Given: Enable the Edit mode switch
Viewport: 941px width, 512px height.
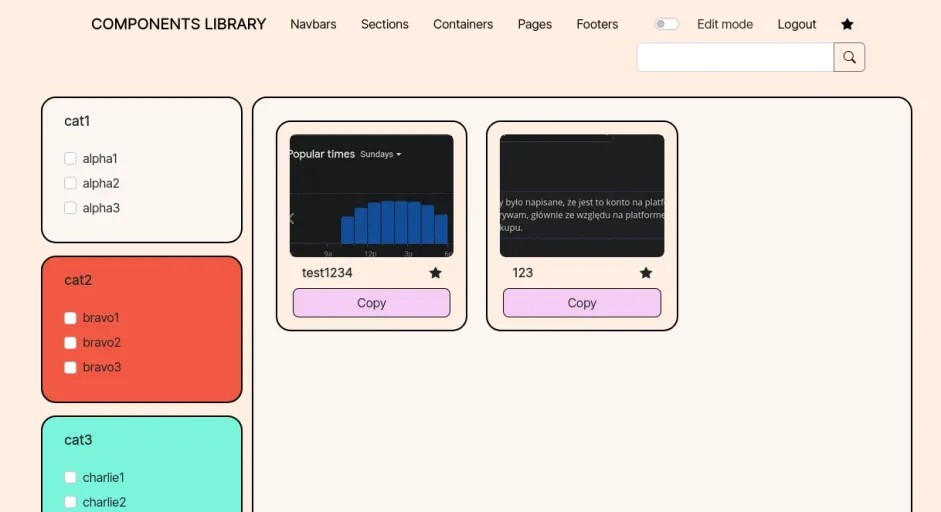Looking at the screenshot, I should coord(666,24).
